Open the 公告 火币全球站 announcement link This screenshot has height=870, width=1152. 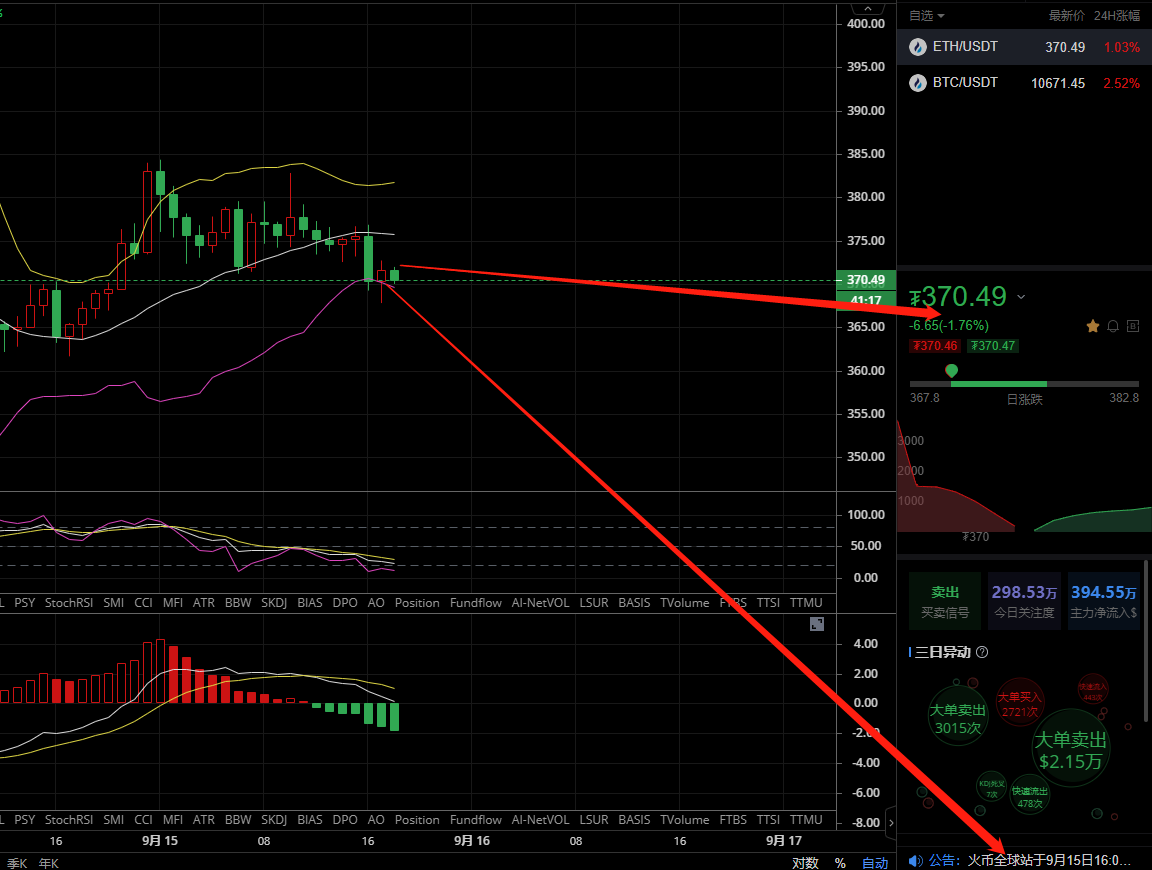click(1030, 860)
